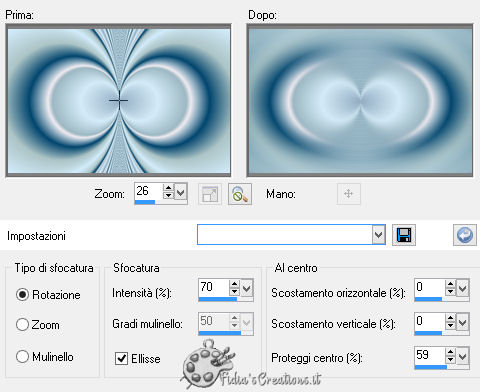Decrease Proteggi centro with down spinner
The image size is (480, 392).
(x=450, y=359)
